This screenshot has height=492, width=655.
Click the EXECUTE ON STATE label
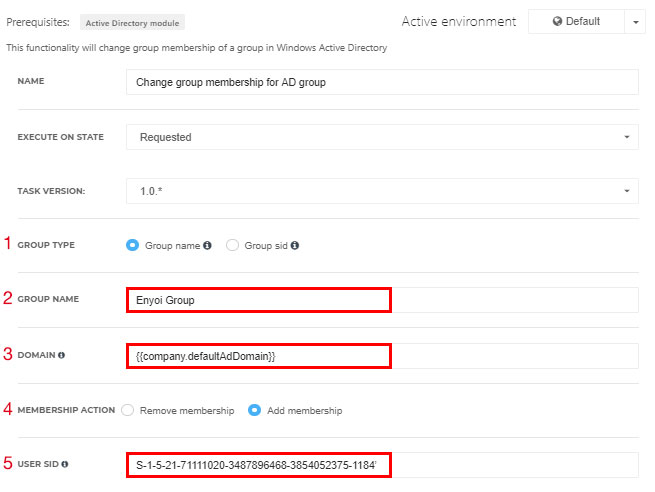61,137
